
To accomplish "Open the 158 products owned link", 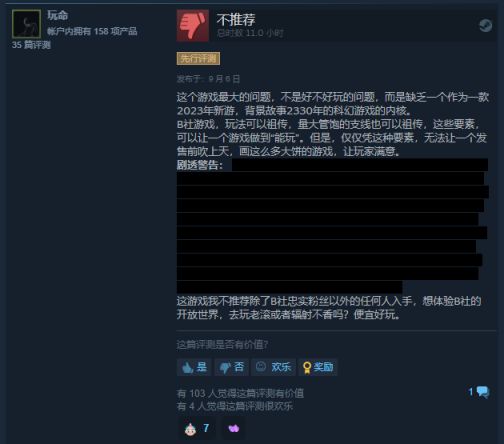I will coord(92,32).
